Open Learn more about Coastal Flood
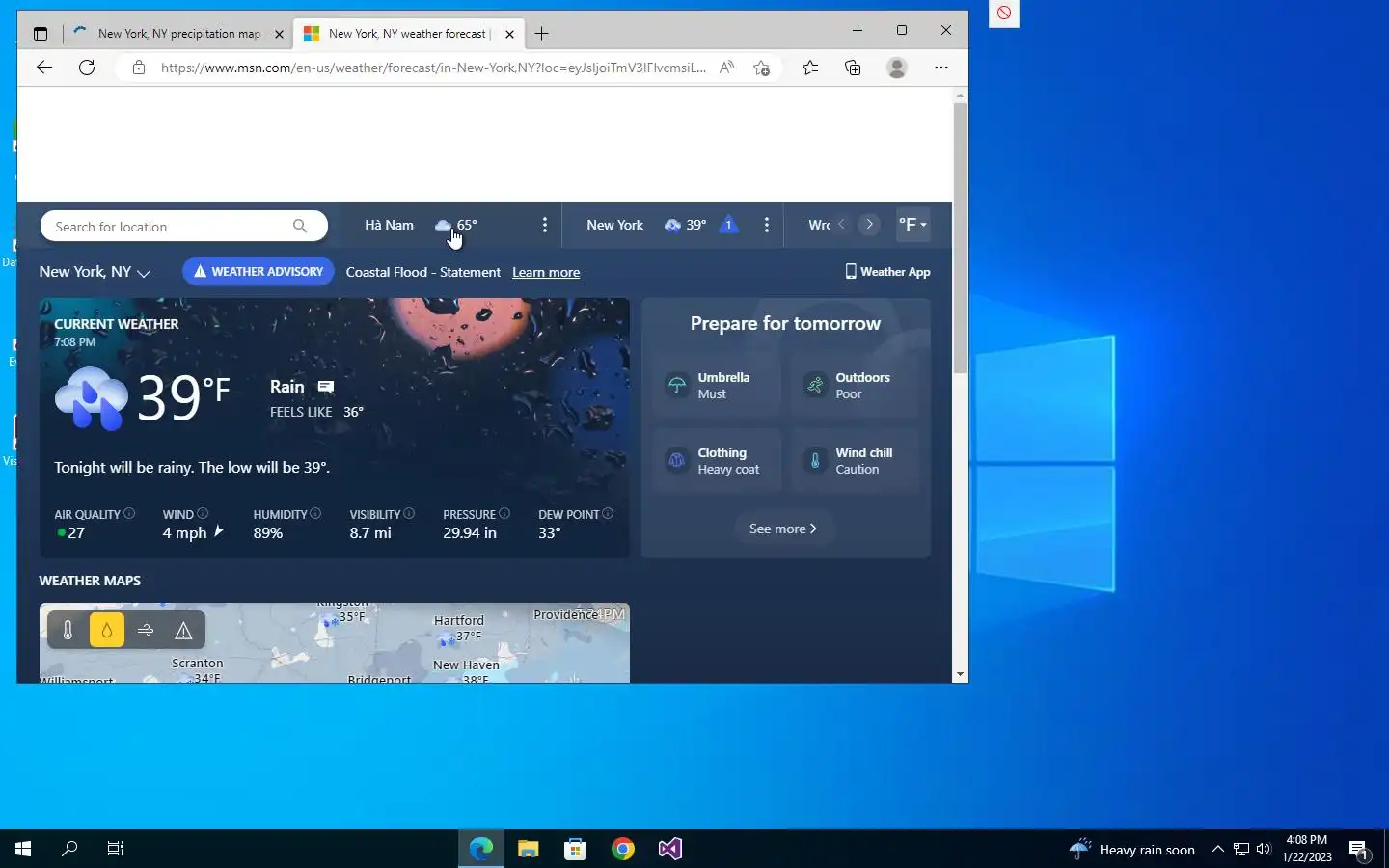1389x868 pixels. coord(546,273)
